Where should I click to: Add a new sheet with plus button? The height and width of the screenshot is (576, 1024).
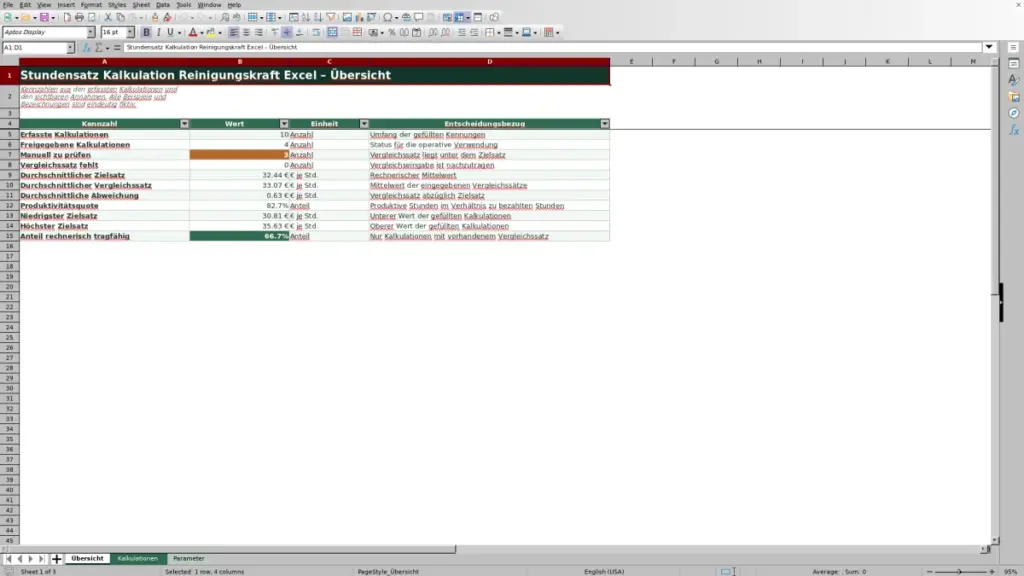tap(56, 558)
